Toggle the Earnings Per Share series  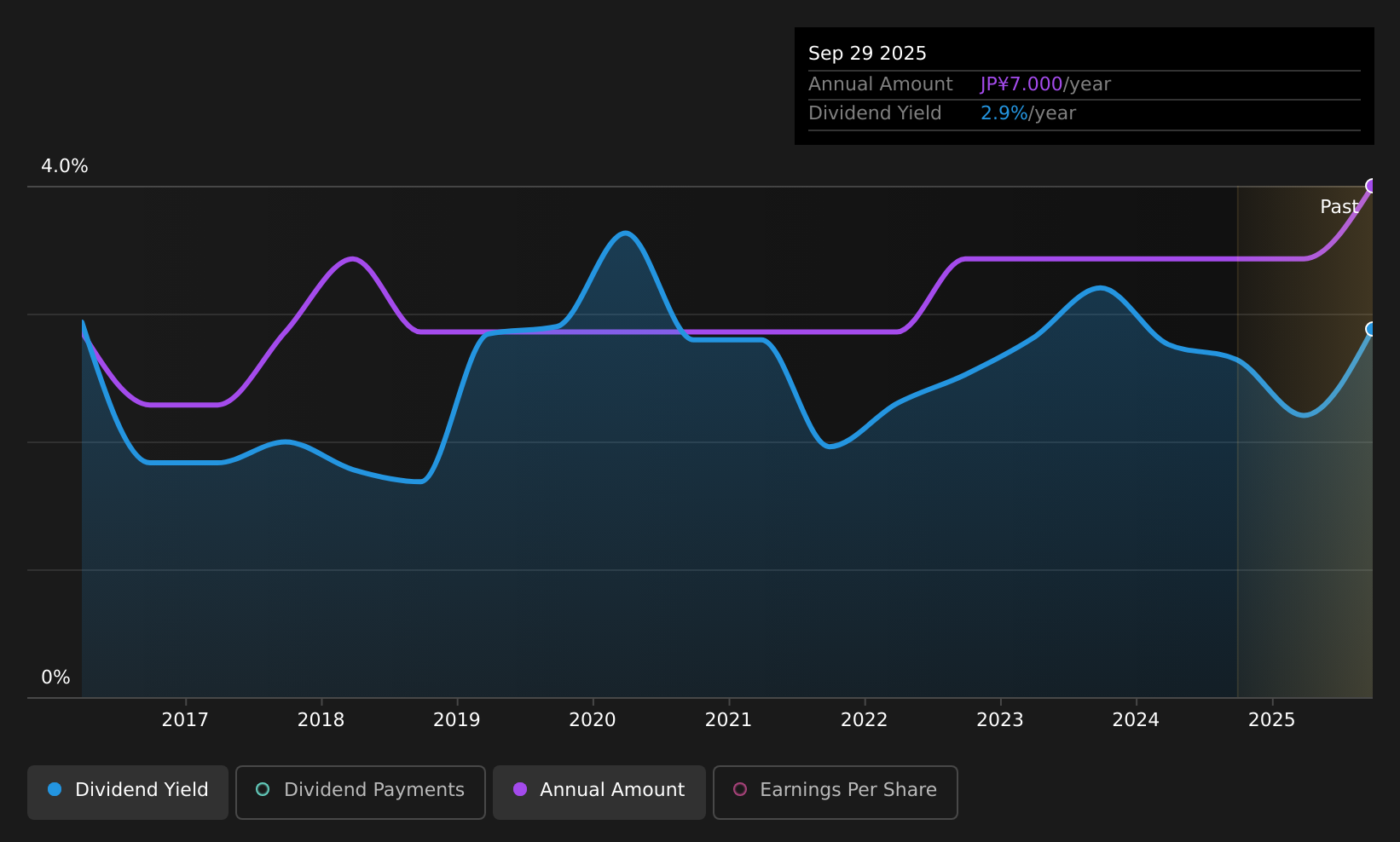point(836,792)
